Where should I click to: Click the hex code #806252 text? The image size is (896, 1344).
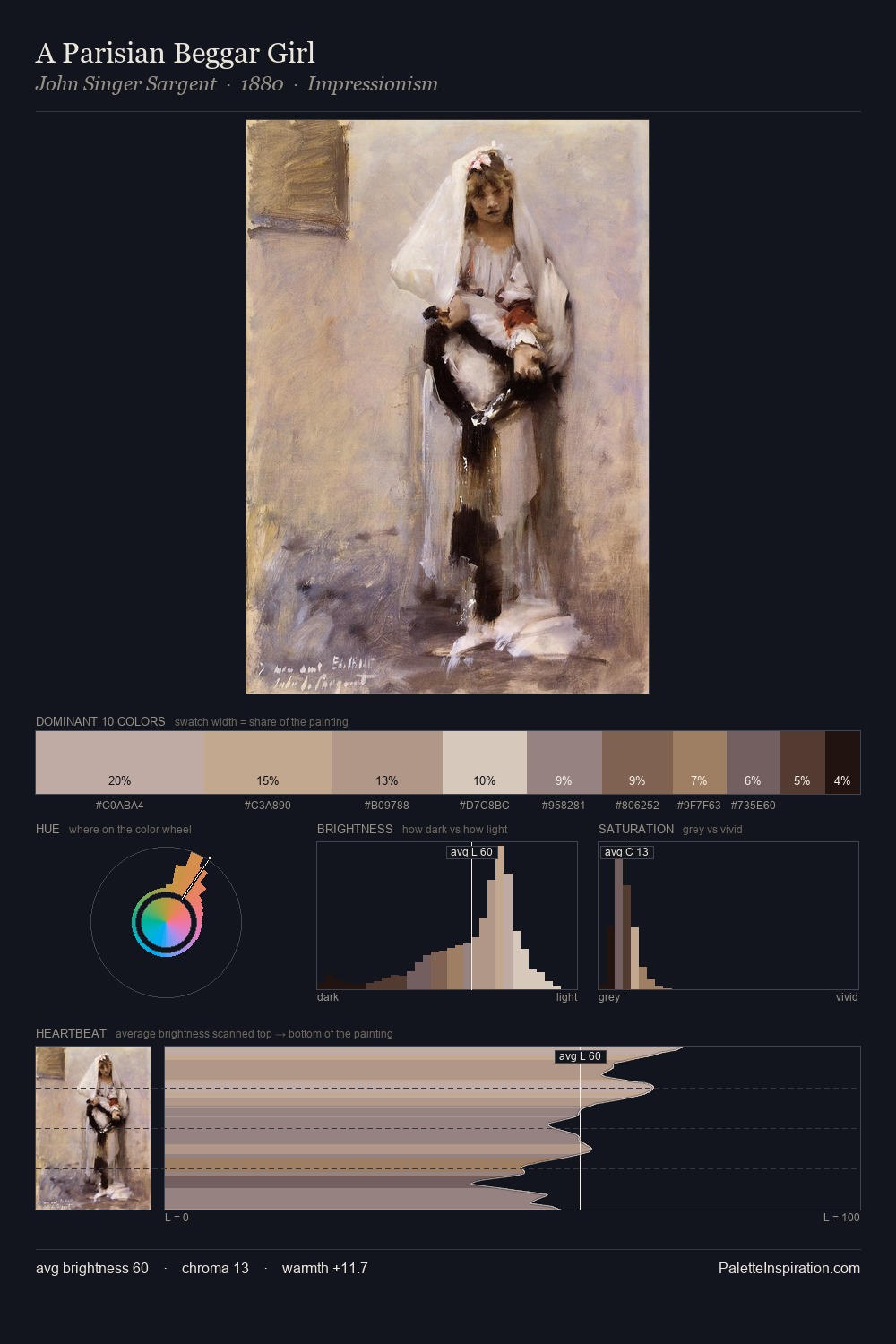(x=637, y=805)
